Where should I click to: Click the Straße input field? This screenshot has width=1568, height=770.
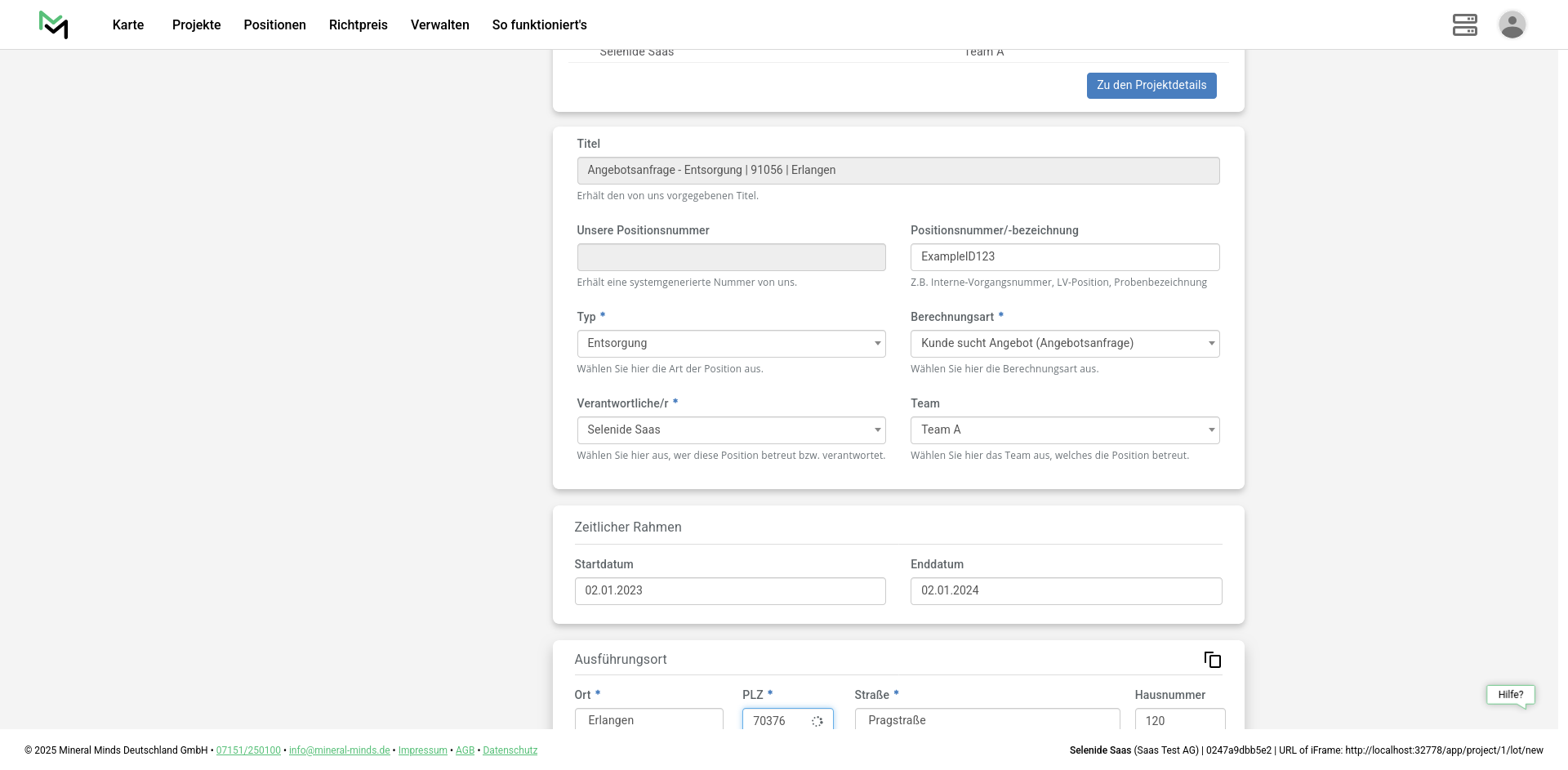pyautogui.click(x=987, y=720)
